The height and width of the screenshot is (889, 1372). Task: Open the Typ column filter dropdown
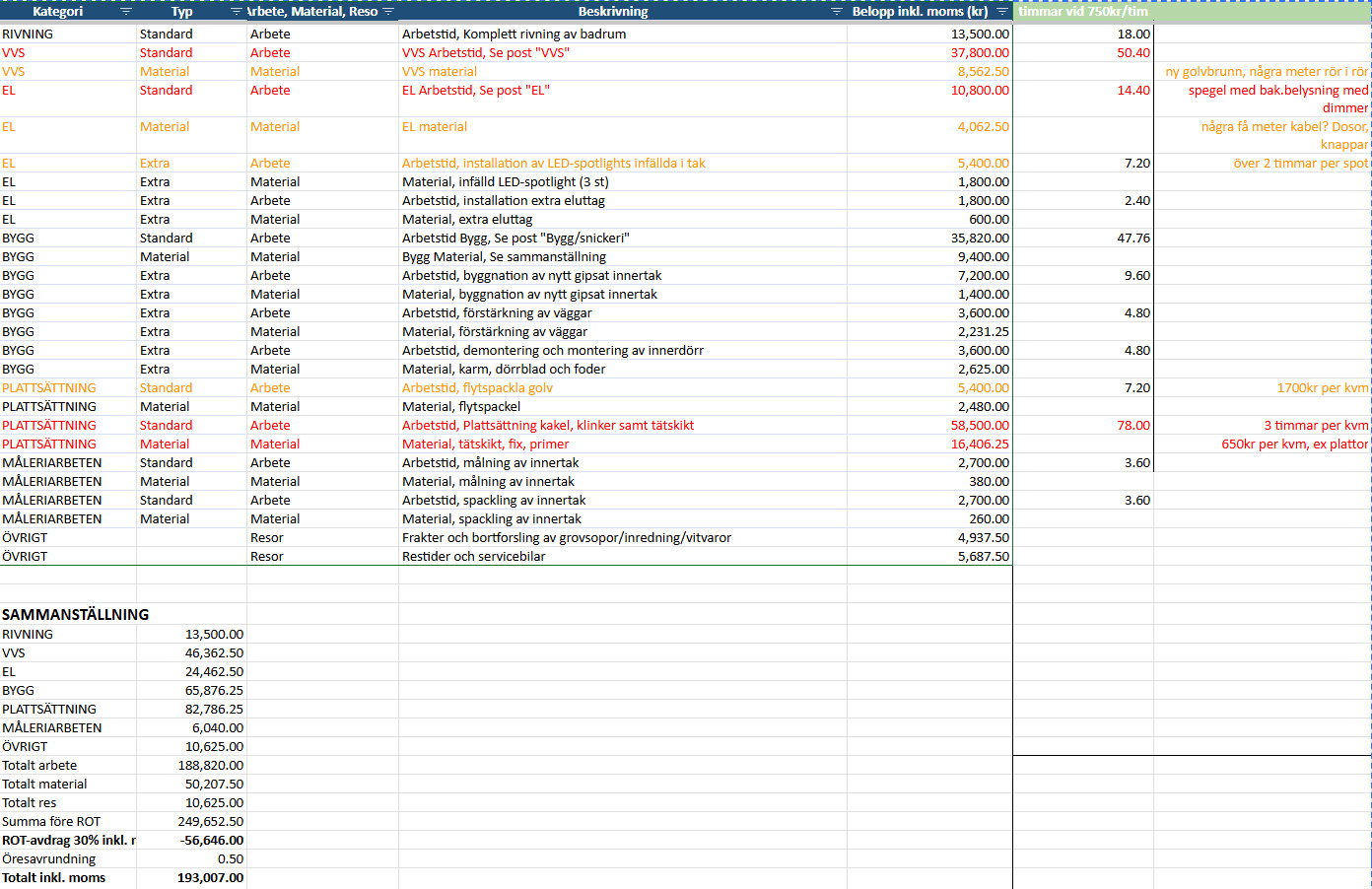tap(236, 12)
